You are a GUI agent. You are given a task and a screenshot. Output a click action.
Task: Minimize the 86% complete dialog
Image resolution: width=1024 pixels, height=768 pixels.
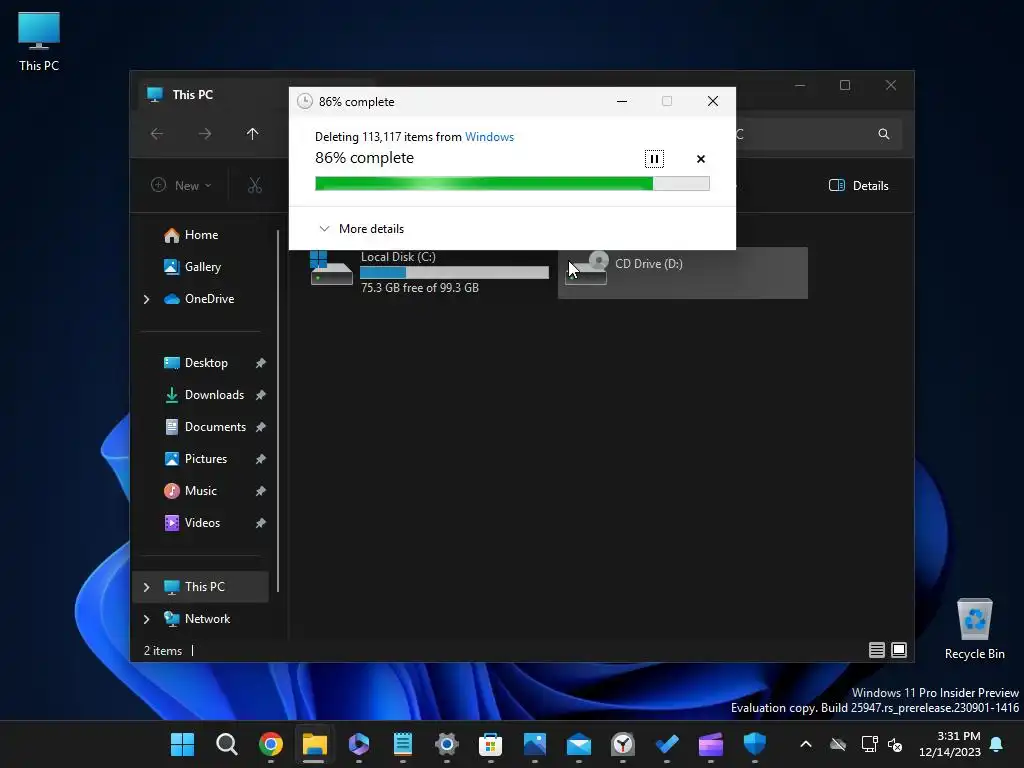click(622, 101)
